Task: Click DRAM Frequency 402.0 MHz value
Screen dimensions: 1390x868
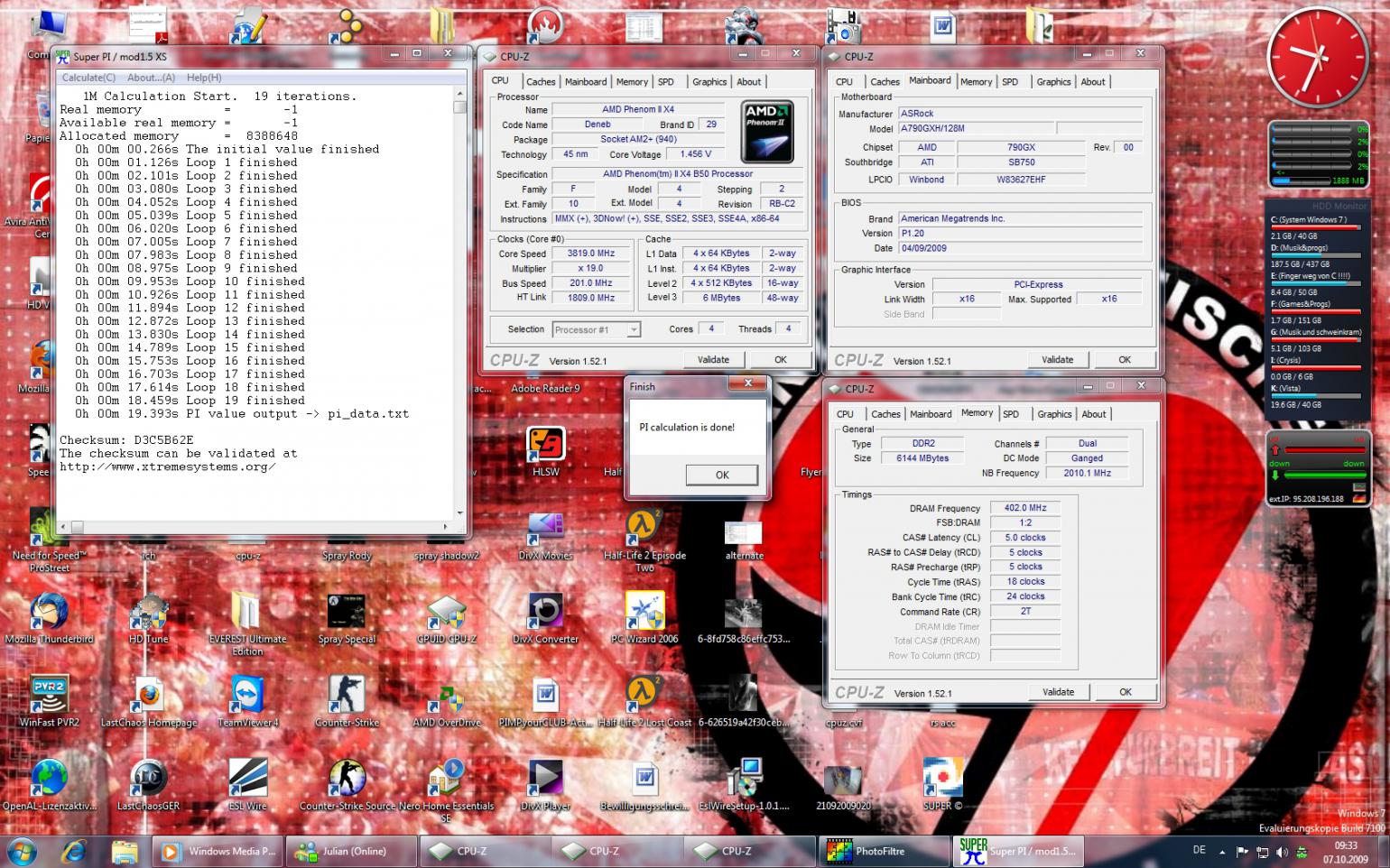Action: [1025, 508]
